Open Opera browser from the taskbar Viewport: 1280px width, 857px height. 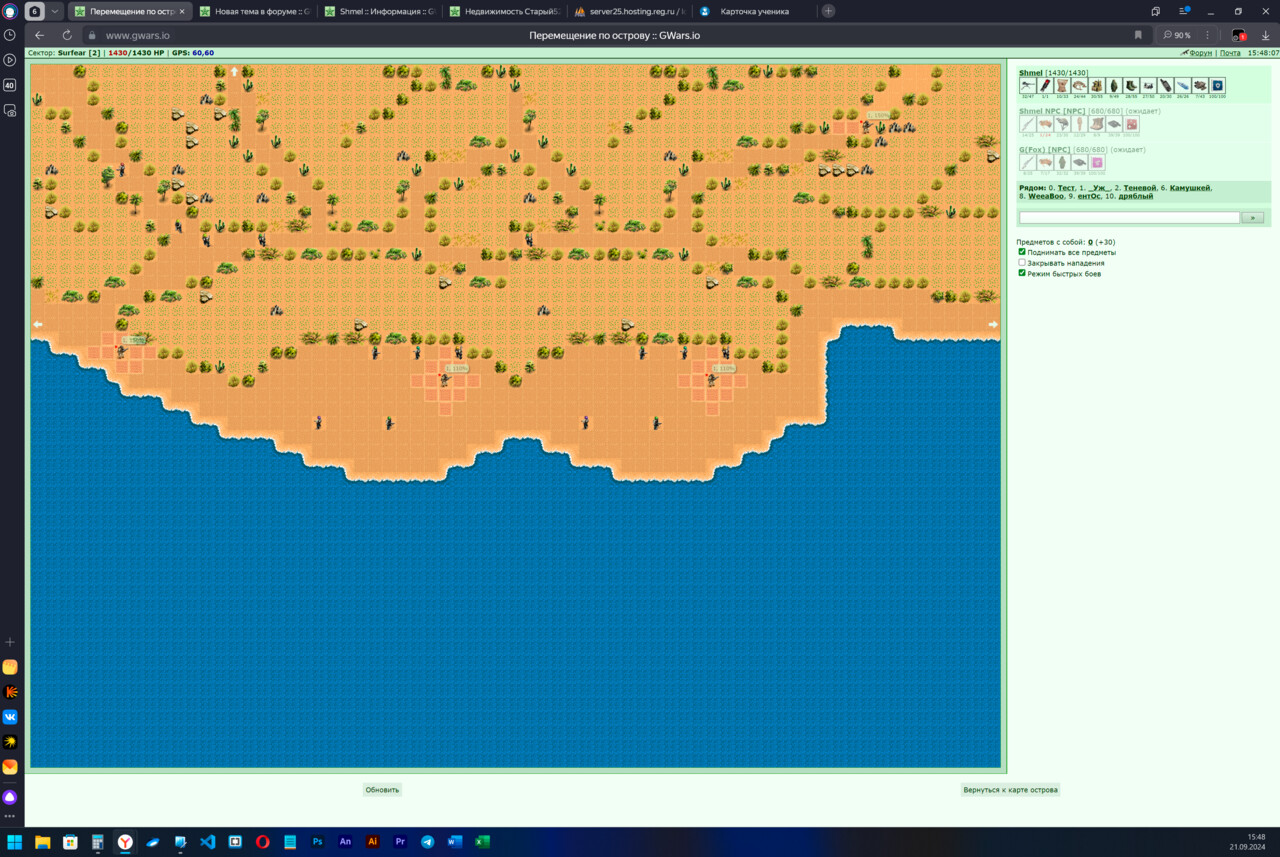click(262, 842)
